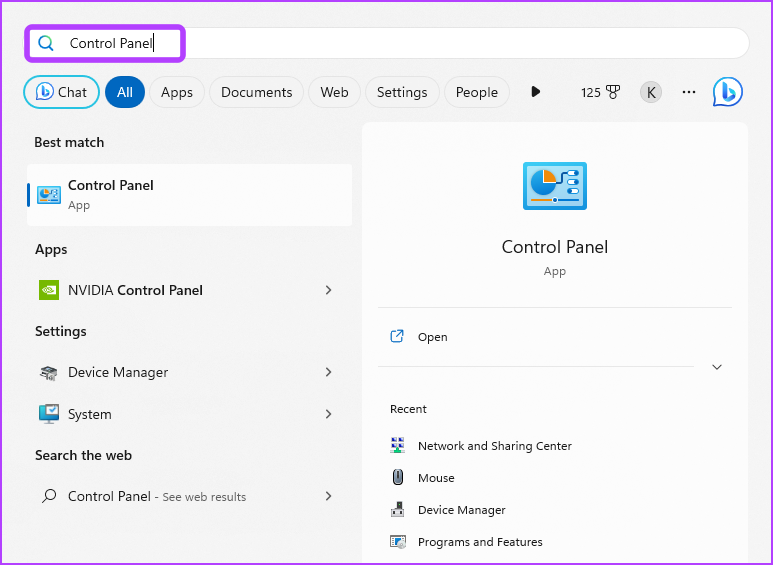Expand the System result chevron
Screen dimensions: 773x565
(328, 414)
